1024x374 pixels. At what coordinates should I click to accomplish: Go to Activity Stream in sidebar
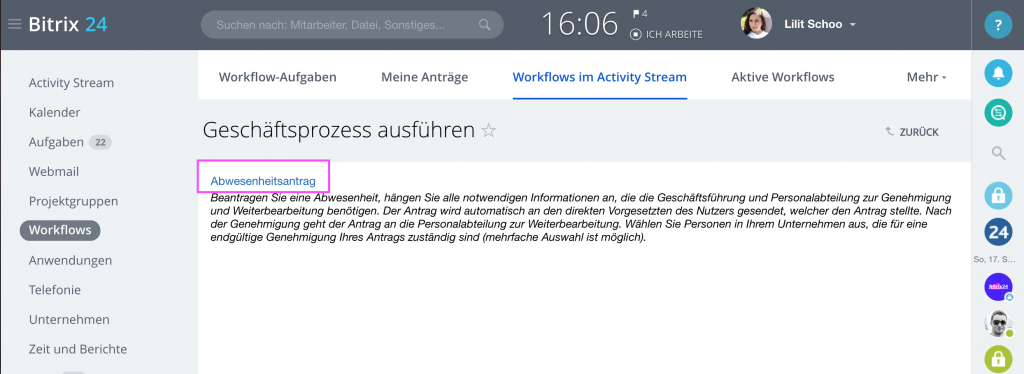pyautogui.click(x=71, y=83)
